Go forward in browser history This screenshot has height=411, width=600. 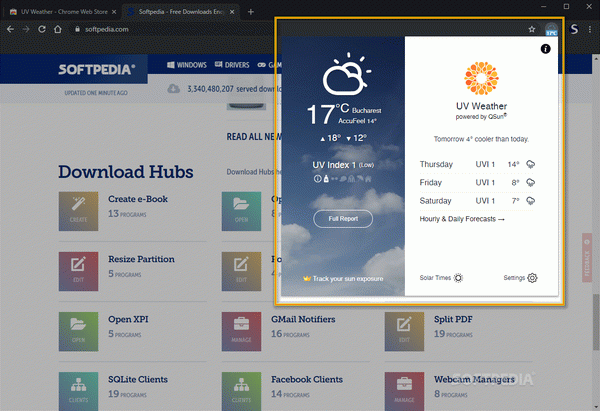pos(26,29)
